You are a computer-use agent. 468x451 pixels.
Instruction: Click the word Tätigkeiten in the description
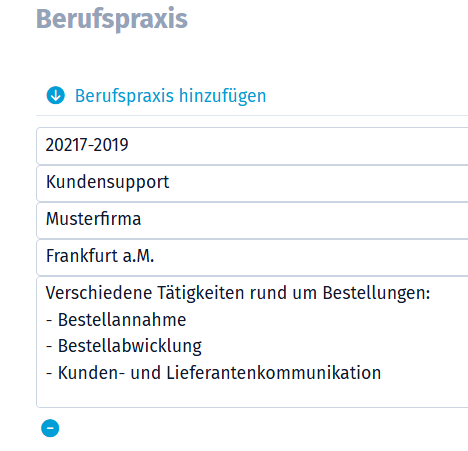coord(201,293)
